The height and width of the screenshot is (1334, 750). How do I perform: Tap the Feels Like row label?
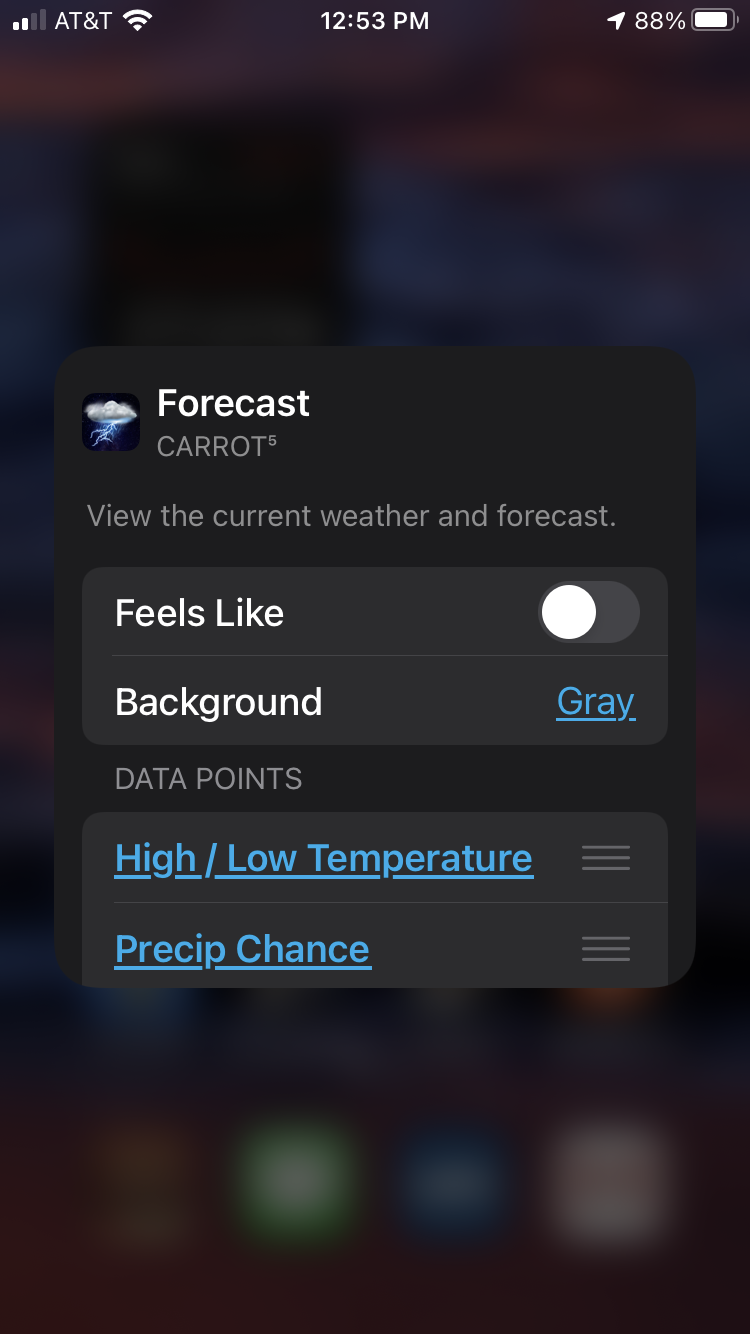tap(200, 613)
